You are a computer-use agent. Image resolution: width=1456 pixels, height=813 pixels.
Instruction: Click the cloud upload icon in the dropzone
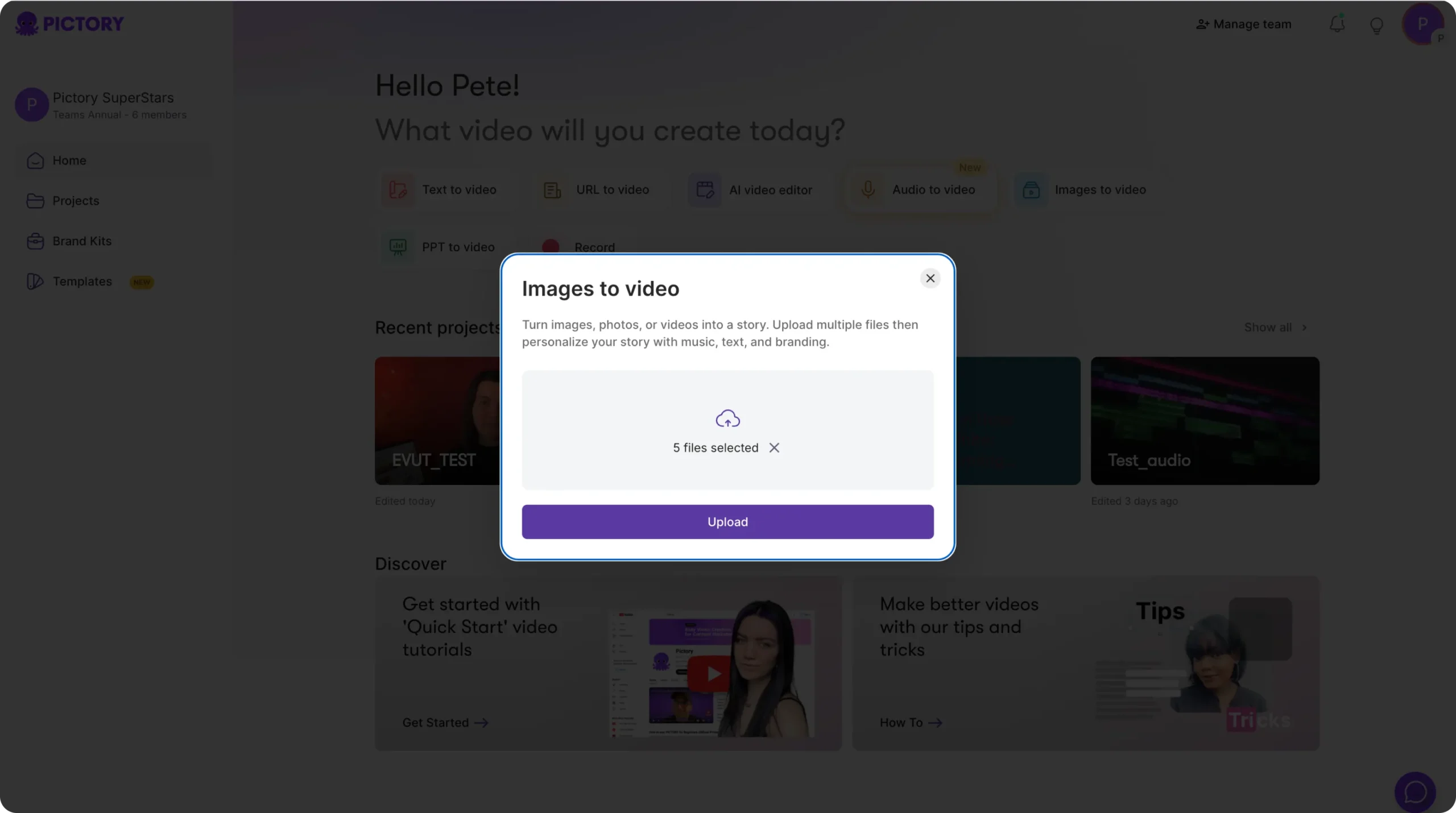coord(727,419)
